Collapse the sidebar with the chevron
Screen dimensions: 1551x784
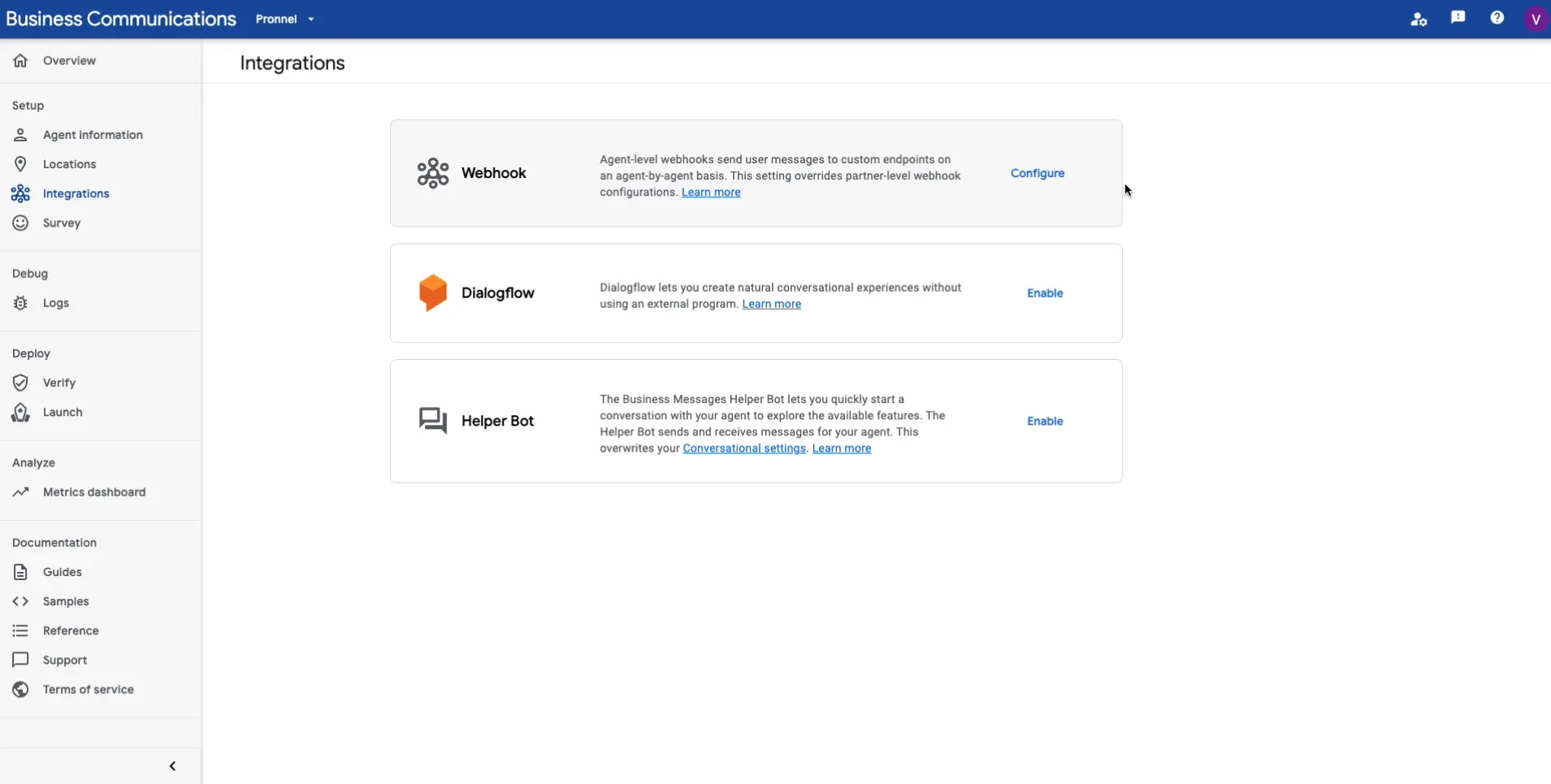coord(172,766)
